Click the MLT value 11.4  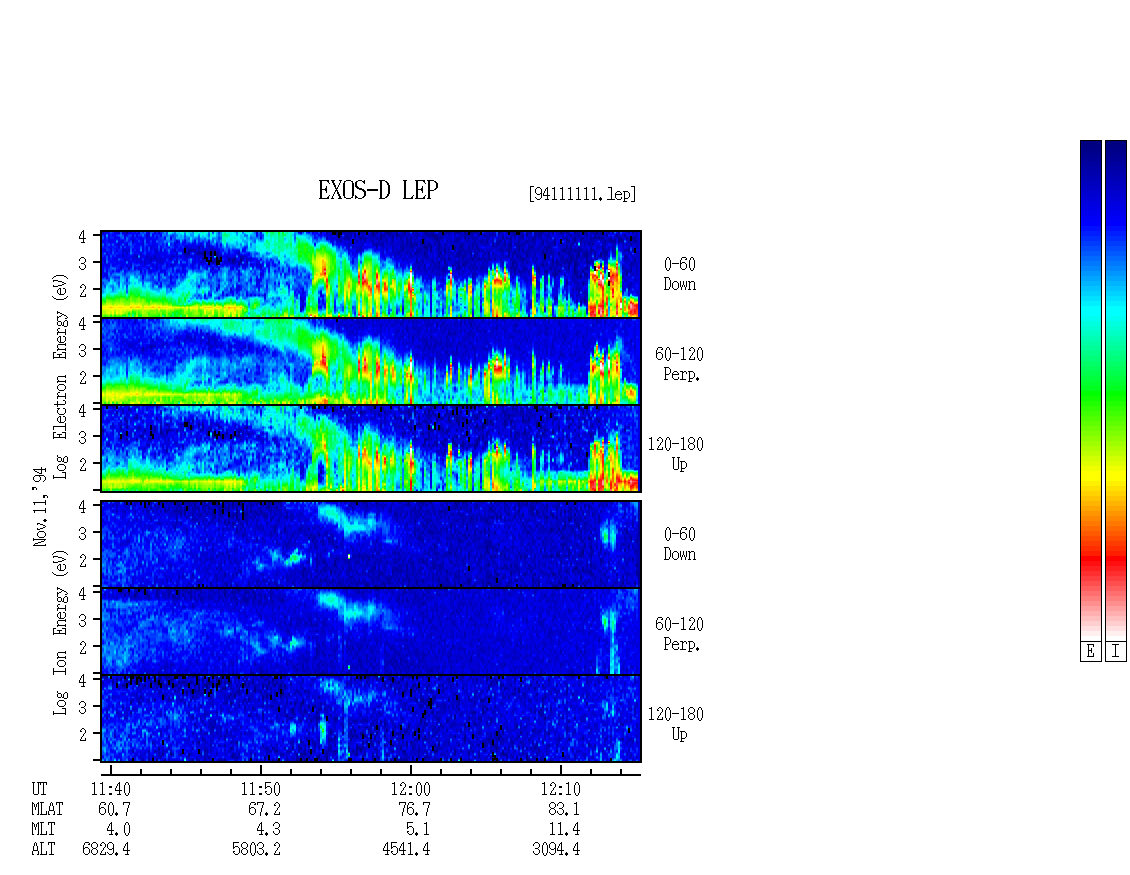point(564,830)
